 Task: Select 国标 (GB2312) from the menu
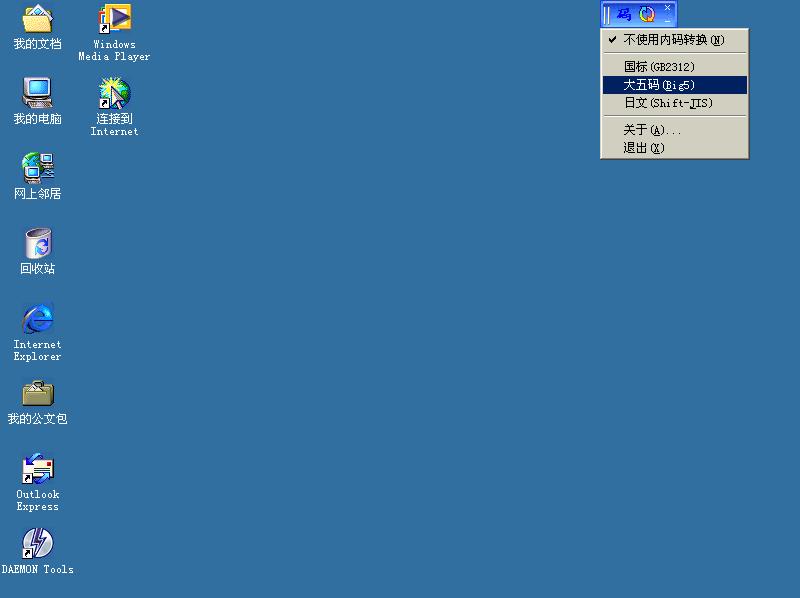[674, 67]
